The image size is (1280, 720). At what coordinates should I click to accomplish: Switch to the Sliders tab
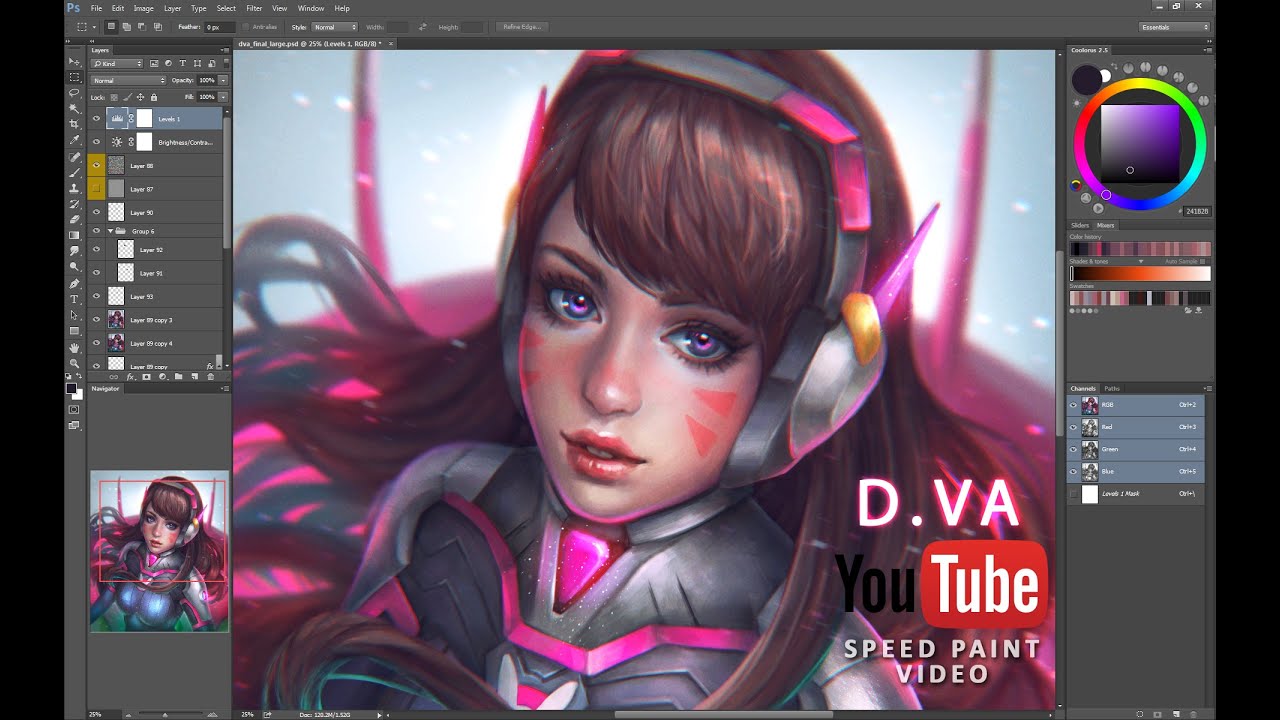coord(1080,225)
